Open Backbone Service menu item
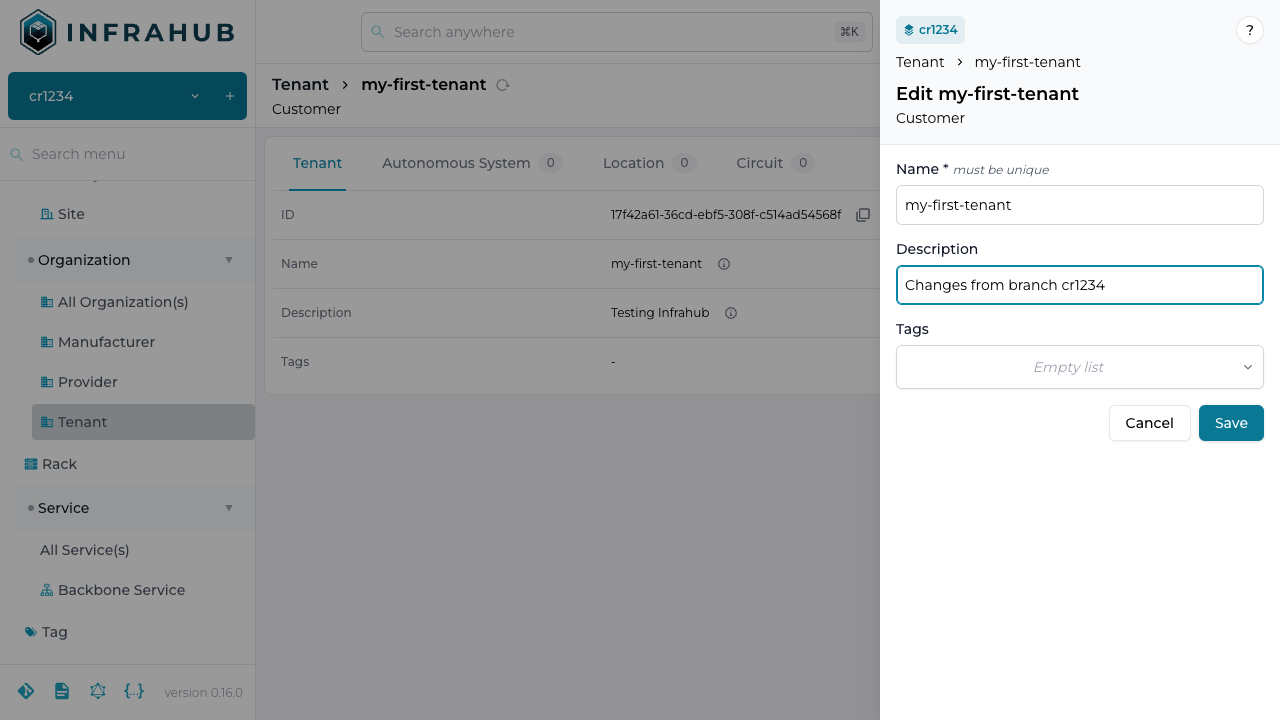Screen dimensions: 1280x720 pos(121,590)
